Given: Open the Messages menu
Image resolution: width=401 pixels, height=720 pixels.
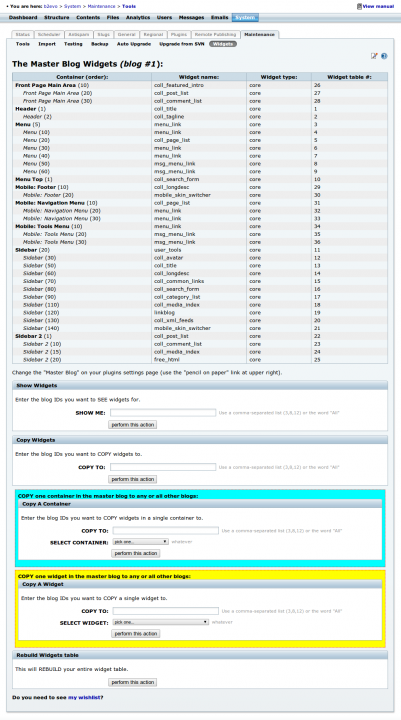Looking at the screenshot, I should click(x=191, y=17).
